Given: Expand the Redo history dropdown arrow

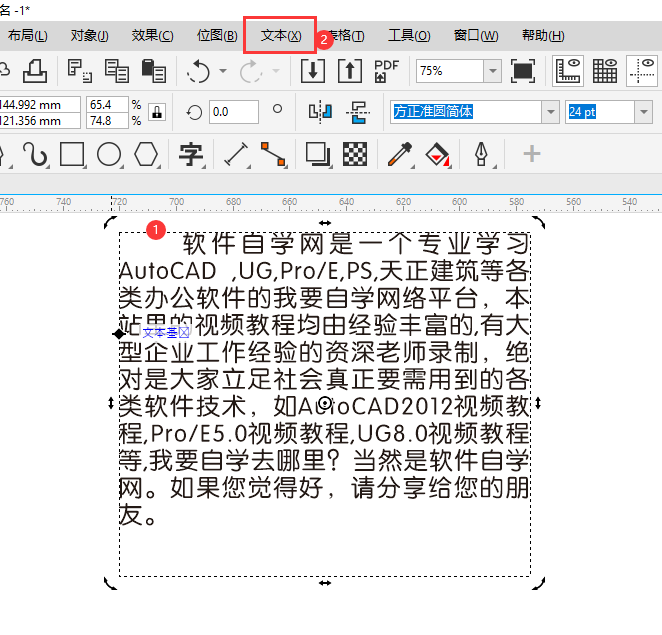Looking at the screenshot, I should coord(276,71).
